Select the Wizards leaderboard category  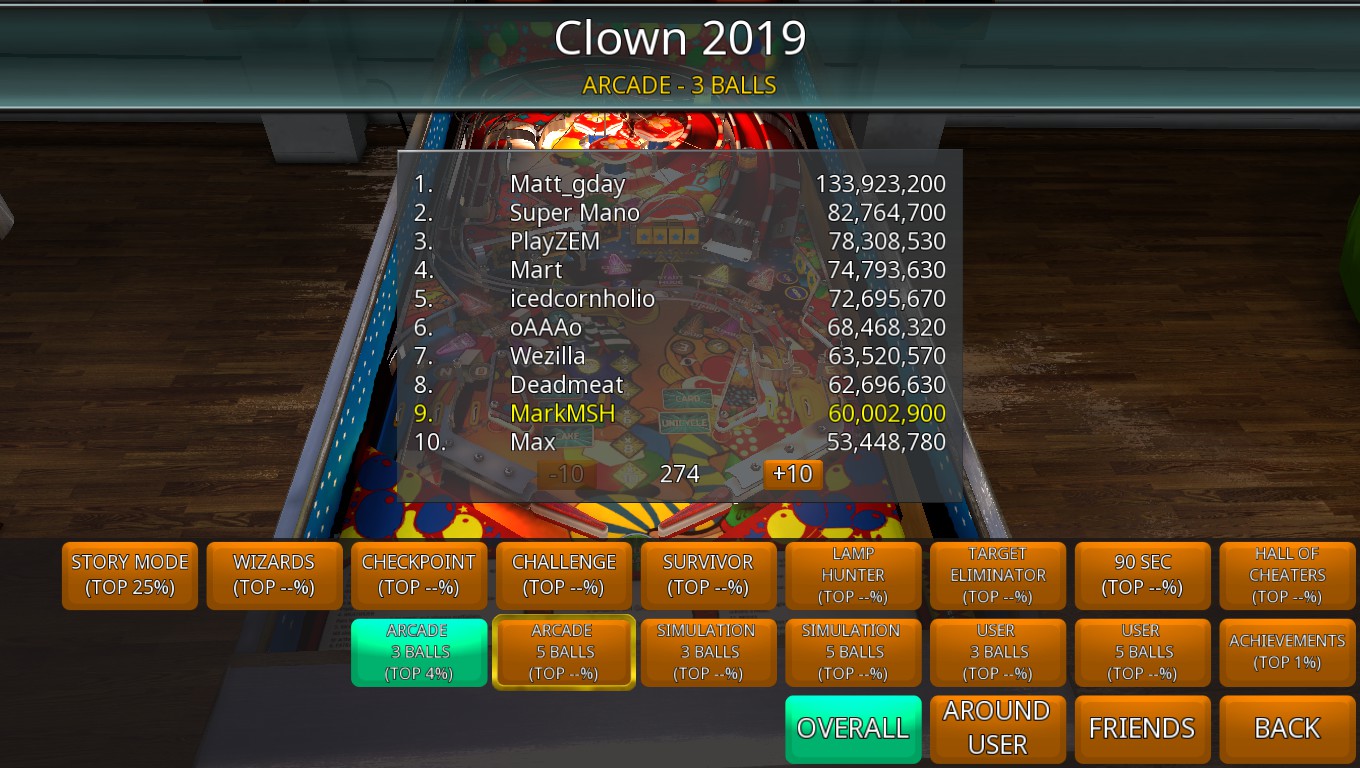(274, 575)
